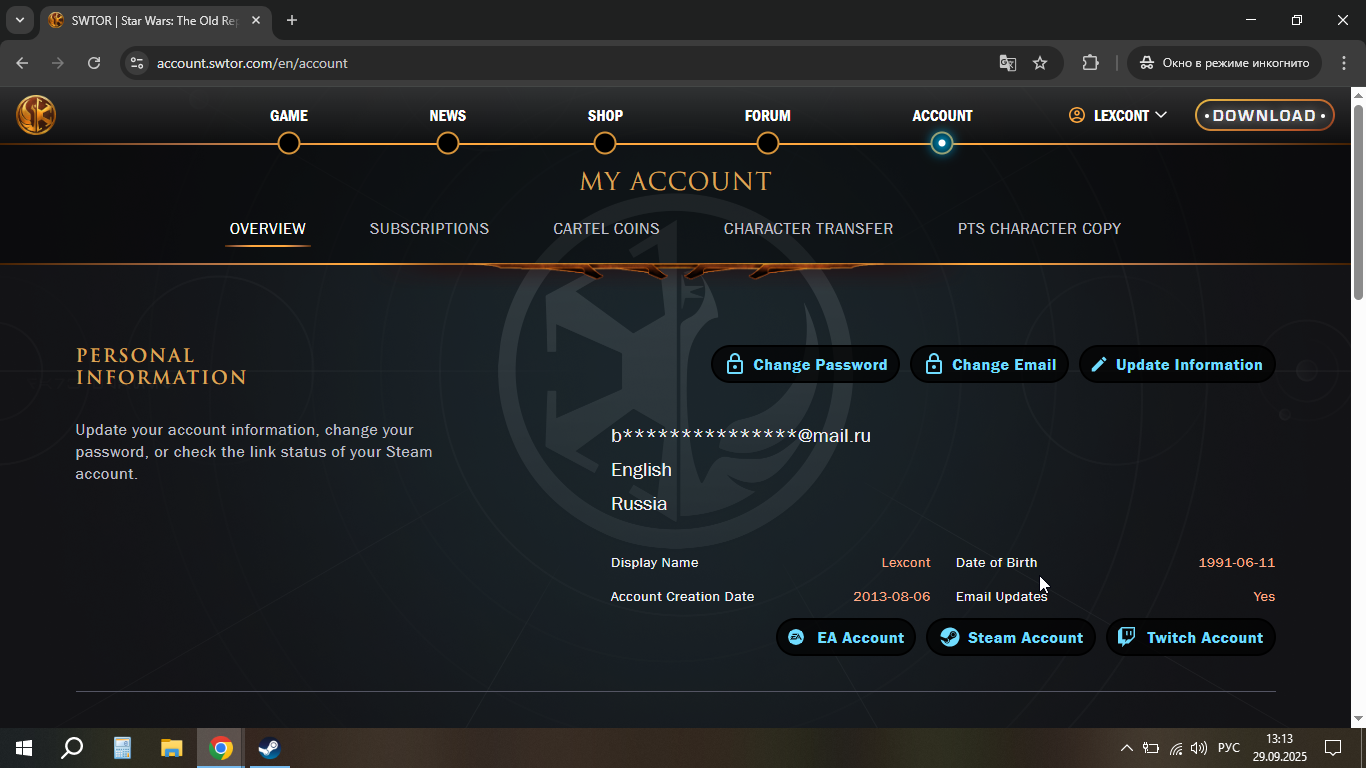
Task: Click the FORUM timeline node circle
Action: [768, 144]
